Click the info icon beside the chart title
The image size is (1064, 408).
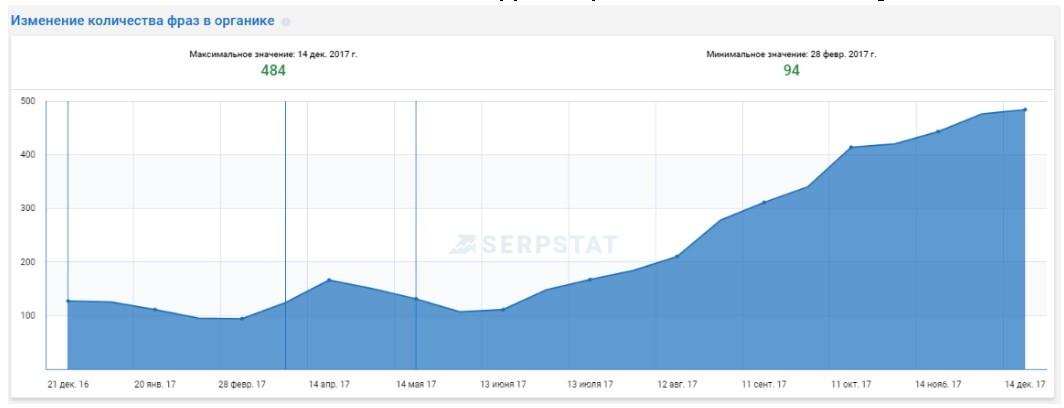(x=287, y=22)
